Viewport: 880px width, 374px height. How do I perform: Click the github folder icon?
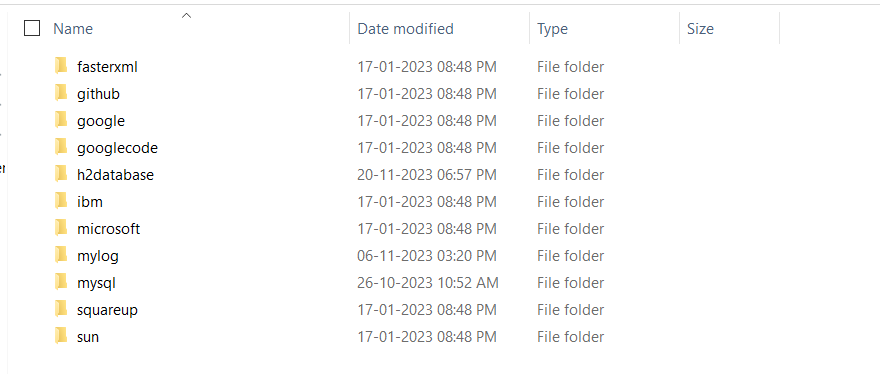point(61,93)
